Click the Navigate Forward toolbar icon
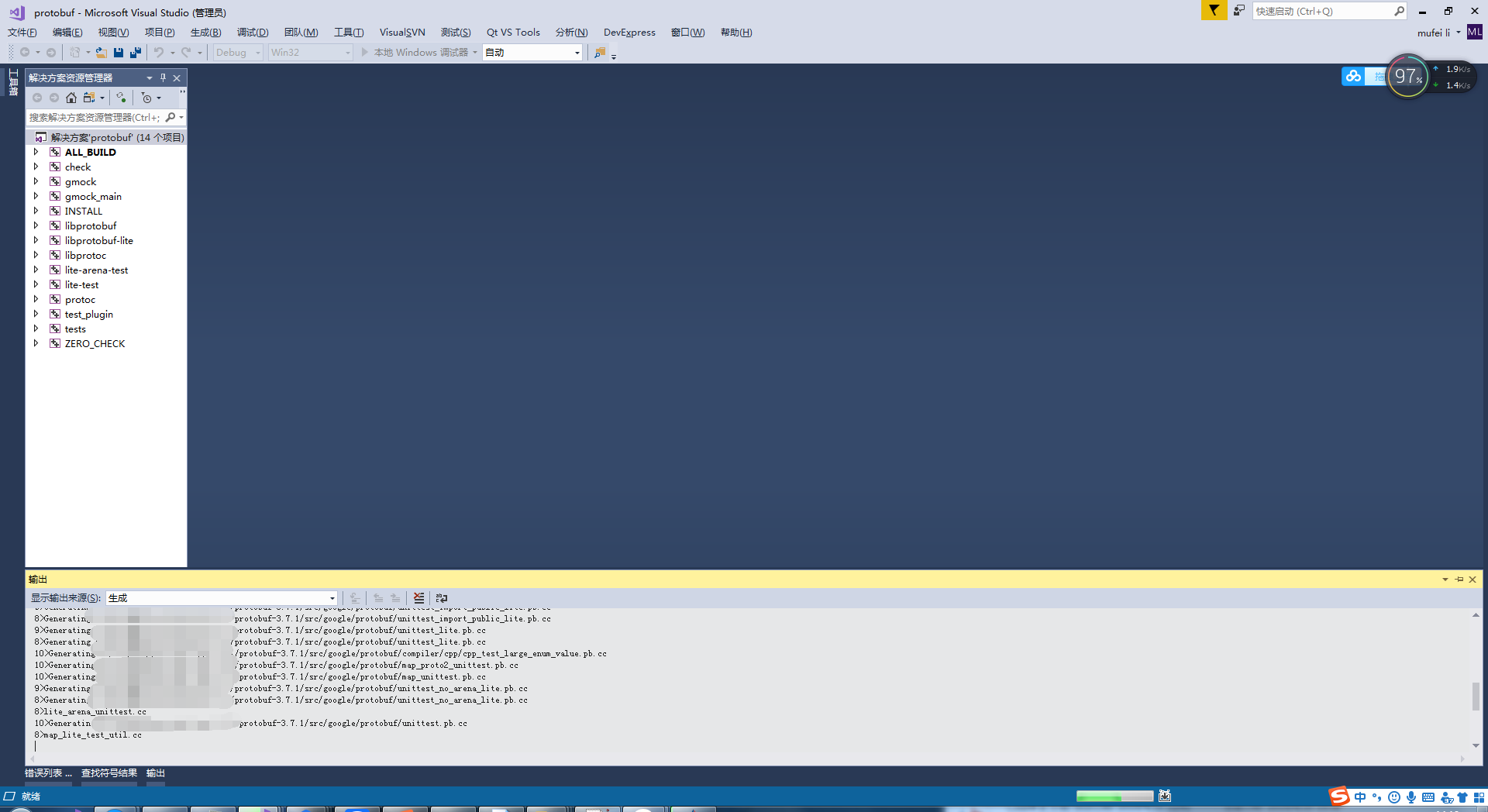This screenshot has height=812, width=1488. (51, 53)
